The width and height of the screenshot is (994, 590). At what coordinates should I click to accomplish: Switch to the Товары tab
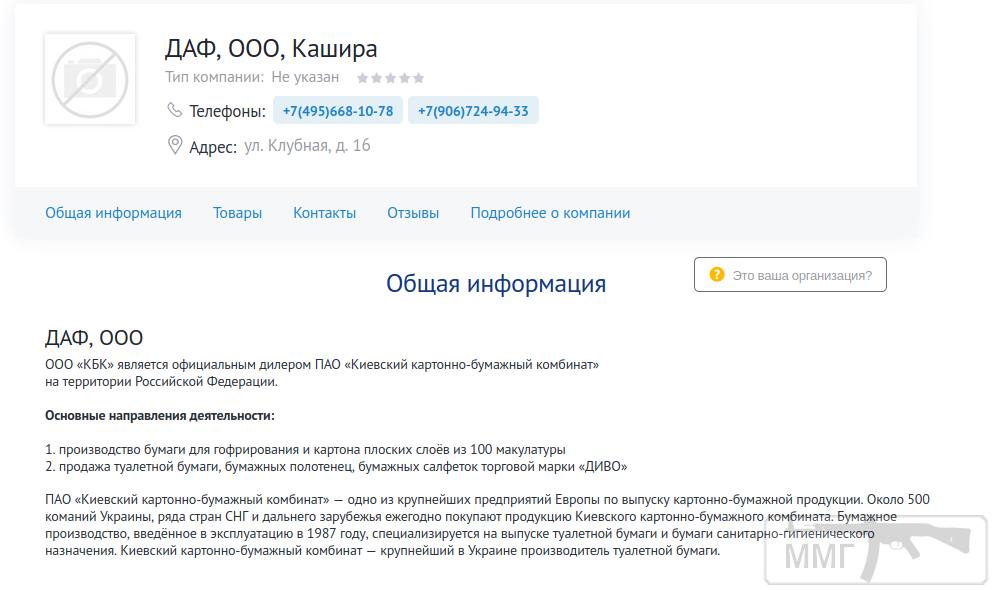click(x=237, y=213)
